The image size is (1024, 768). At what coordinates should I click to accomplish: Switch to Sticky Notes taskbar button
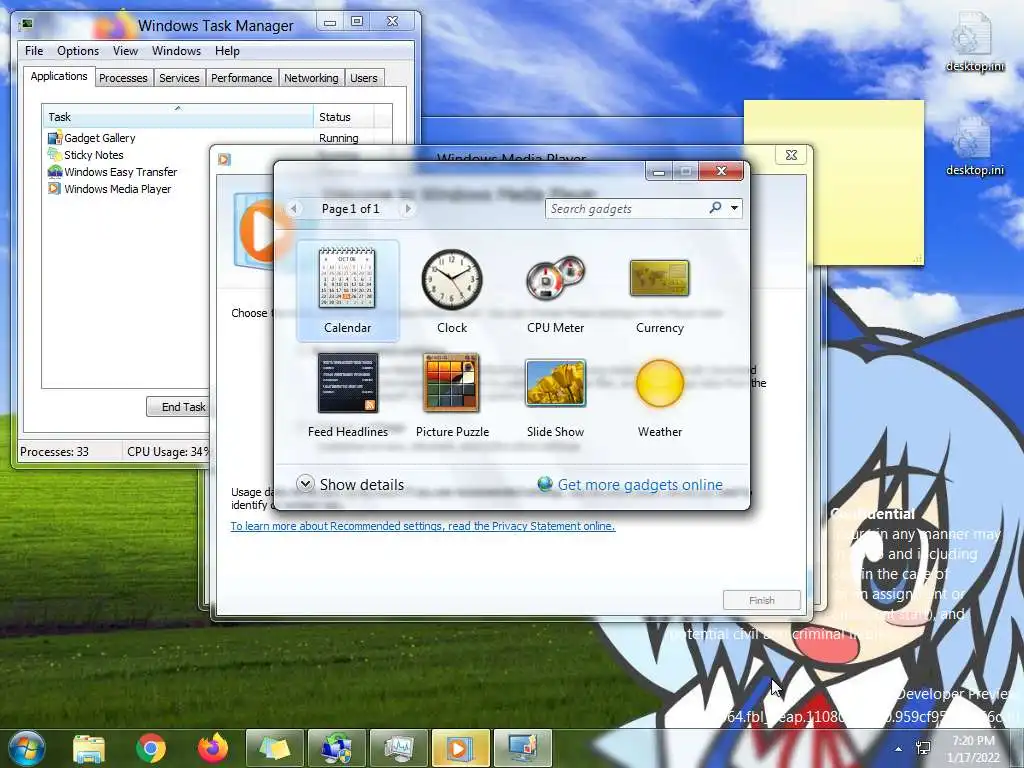point(274,748)
